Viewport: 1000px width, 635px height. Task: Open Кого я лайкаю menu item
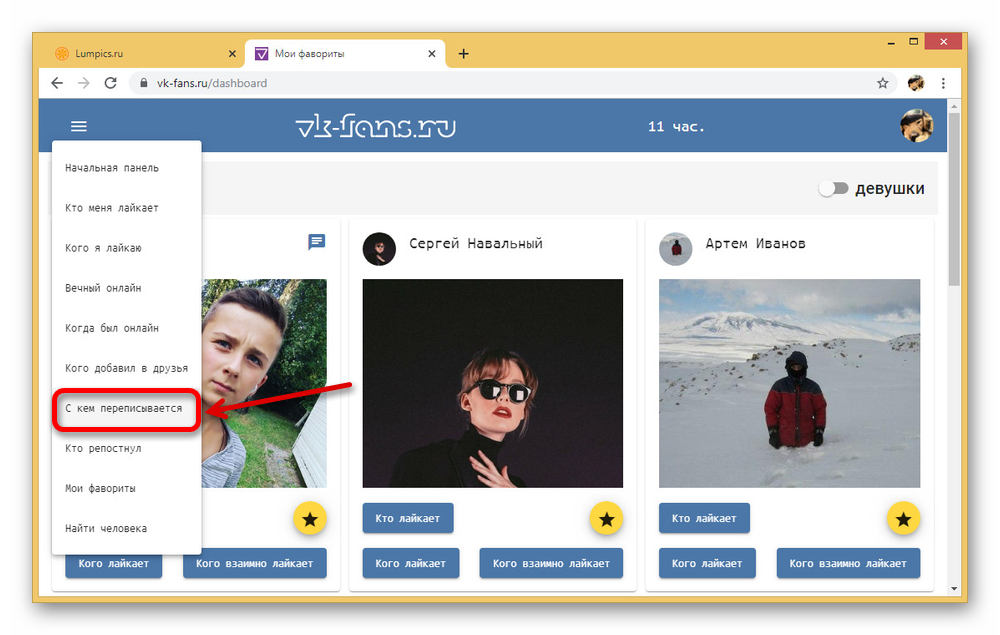click(126, 248)
